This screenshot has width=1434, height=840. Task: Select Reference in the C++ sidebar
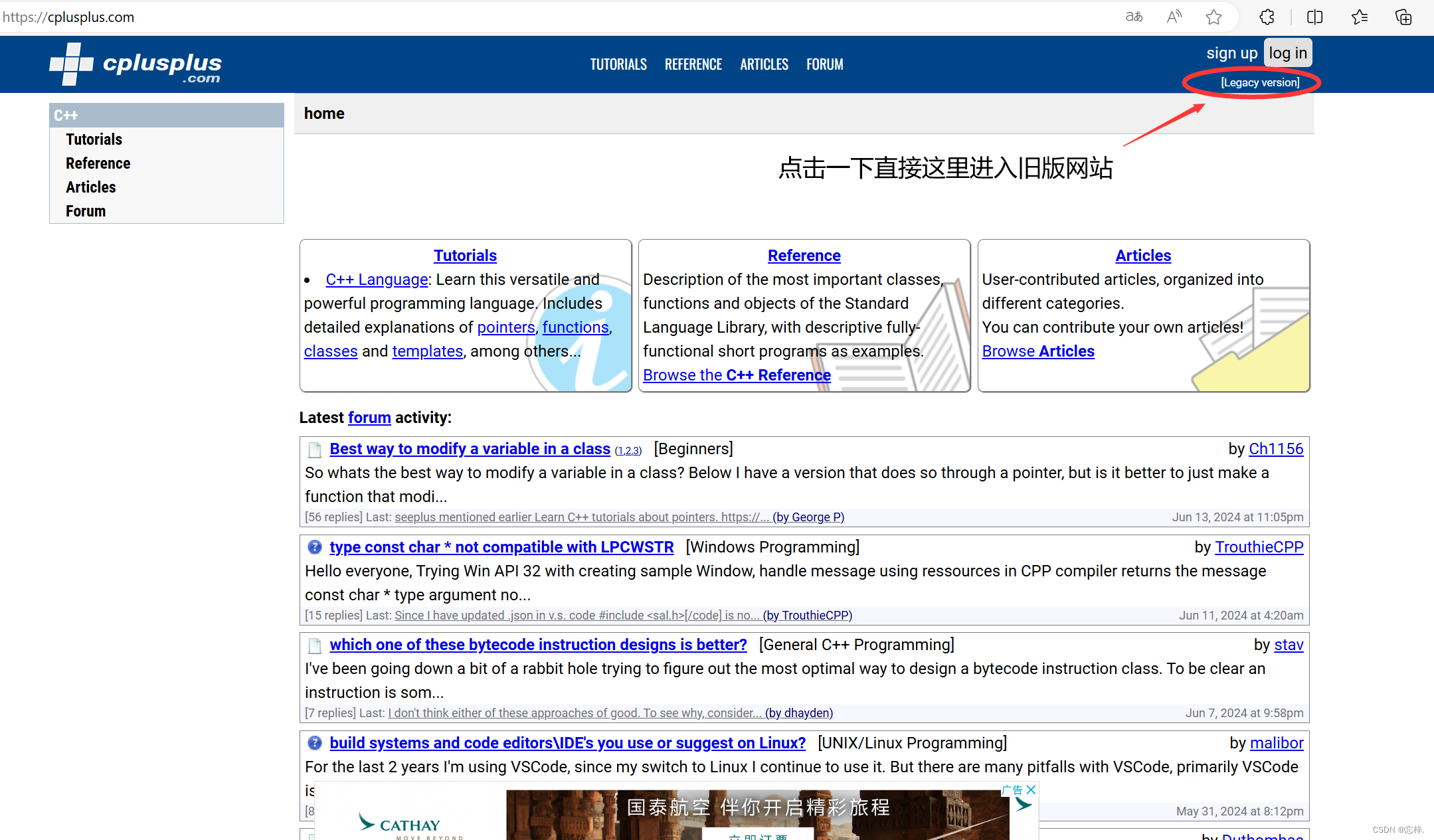click(x=98, y=163)
